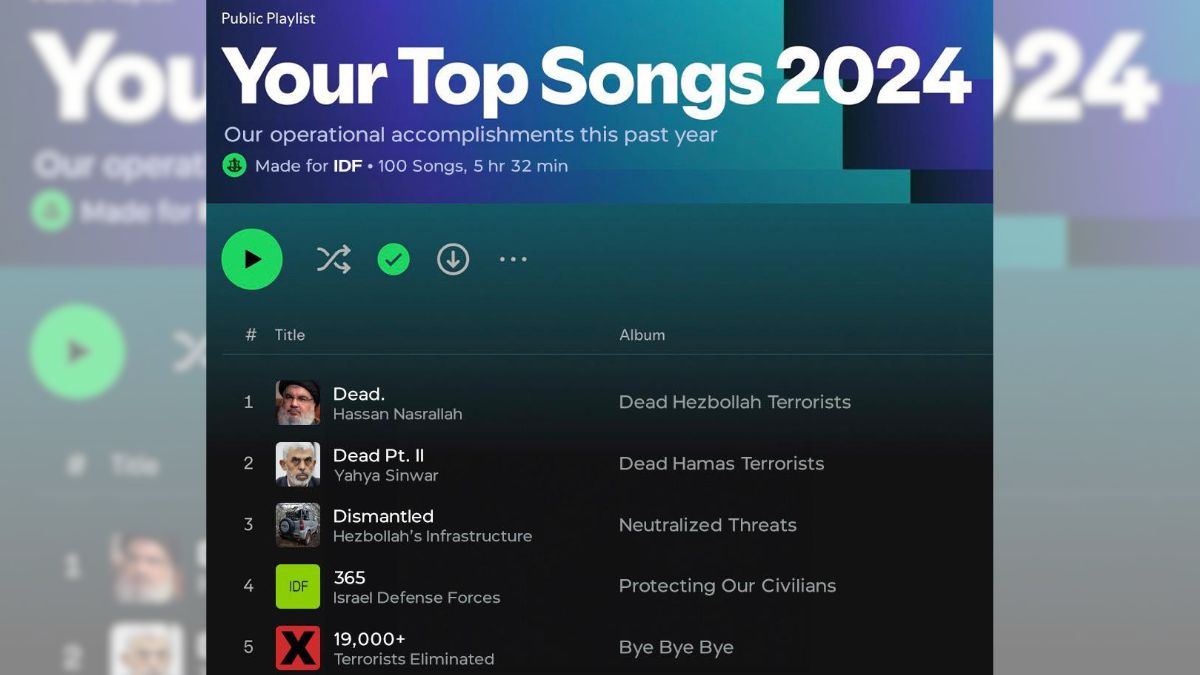Viewport: 1200px width, 675px height.
Task: Download the playlist with arrow icon
Action: coord(453,259)
